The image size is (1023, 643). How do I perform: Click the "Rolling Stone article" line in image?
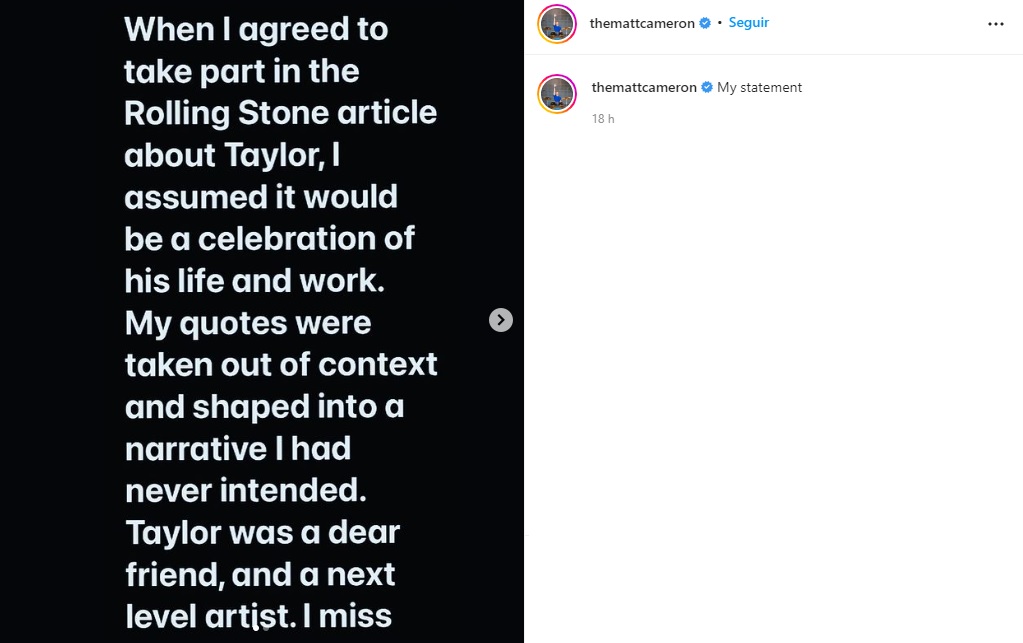pos(281,113)
